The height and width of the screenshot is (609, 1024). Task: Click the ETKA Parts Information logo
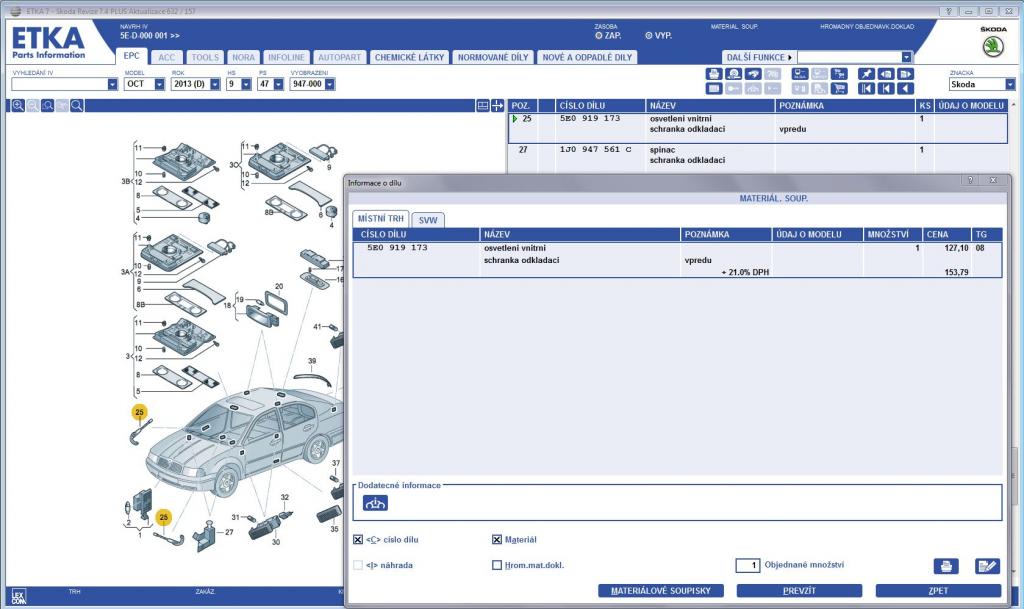[48, 42]
